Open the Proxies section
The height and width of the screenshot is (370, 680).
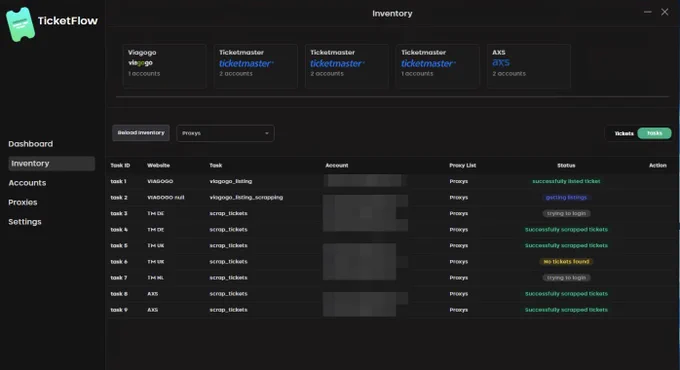23,203
